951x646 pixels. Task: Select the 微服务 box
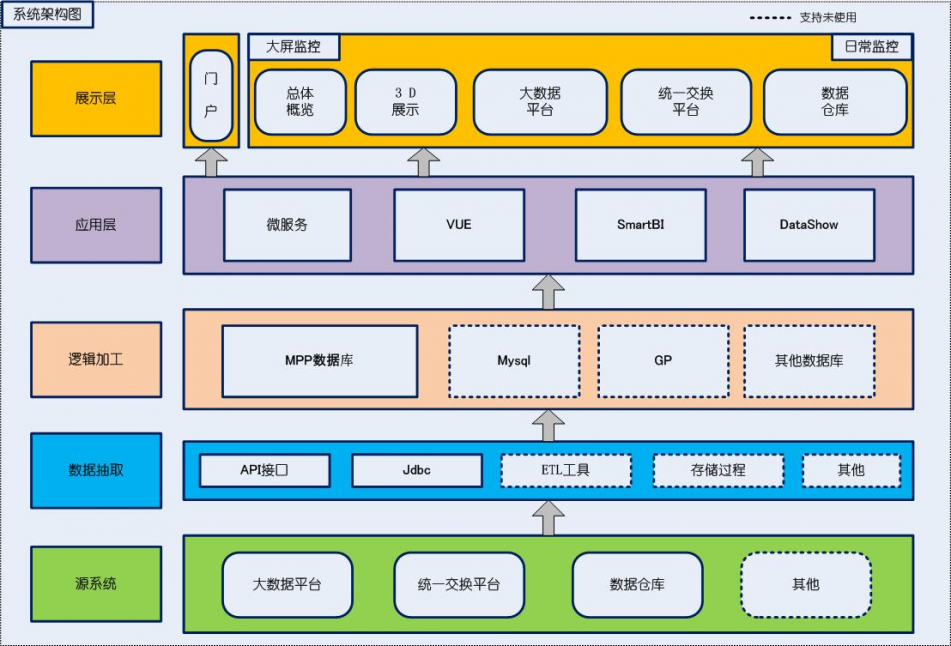pyautogui.click(x=287, y=225)
